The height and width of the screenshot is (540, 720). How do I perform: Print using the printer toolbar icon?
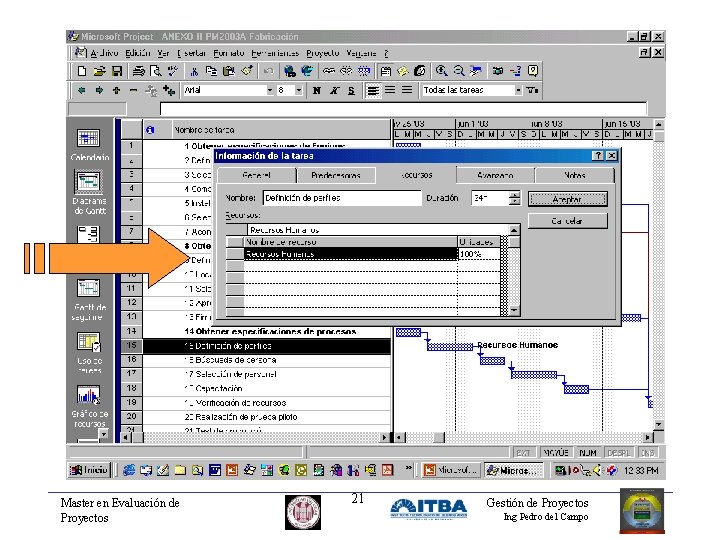point(138,71)
